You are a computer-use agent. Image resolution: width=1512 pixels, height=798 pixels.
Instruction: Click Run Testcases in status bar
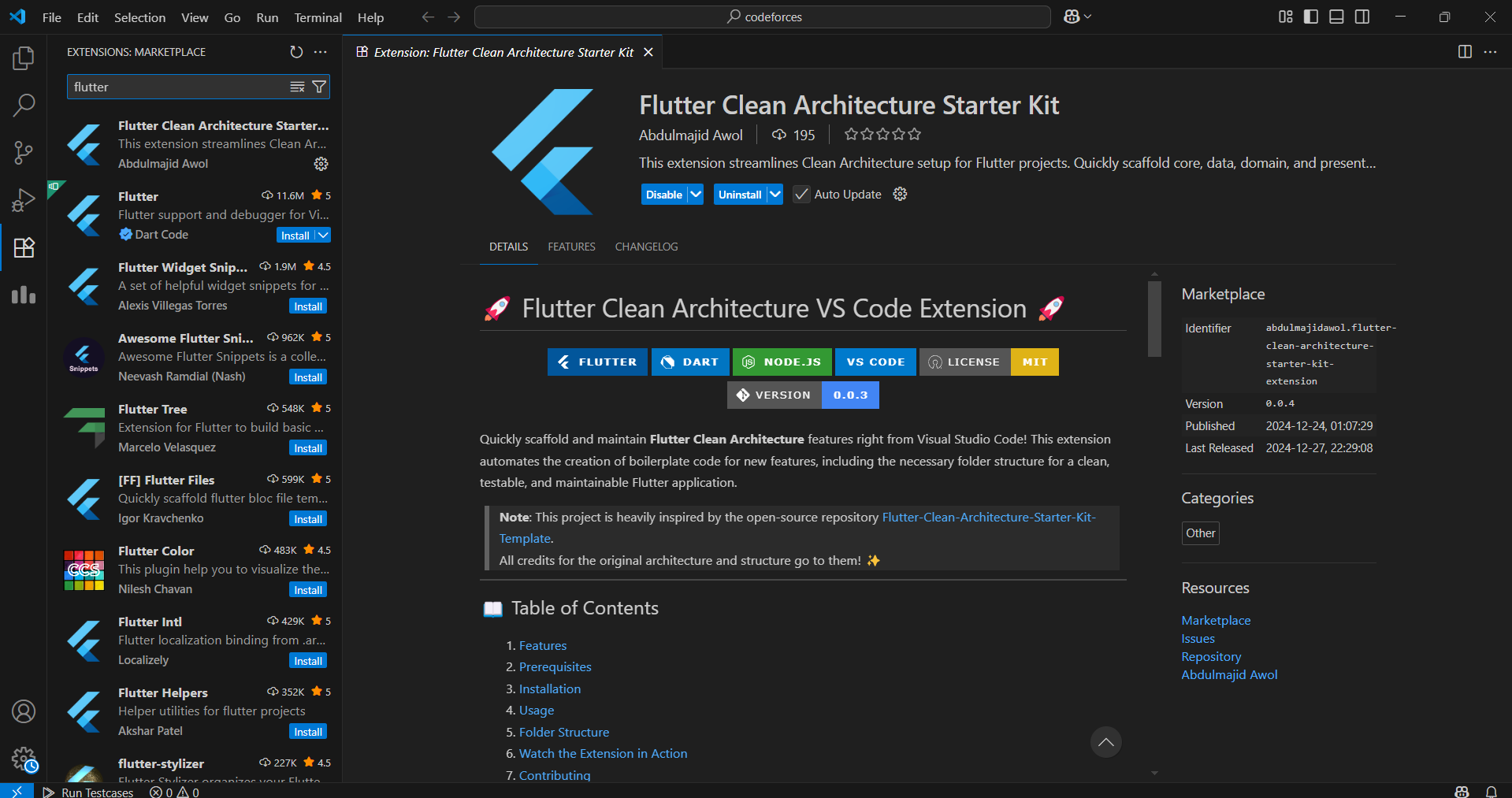pyautogui.click(x=88, y=792)
